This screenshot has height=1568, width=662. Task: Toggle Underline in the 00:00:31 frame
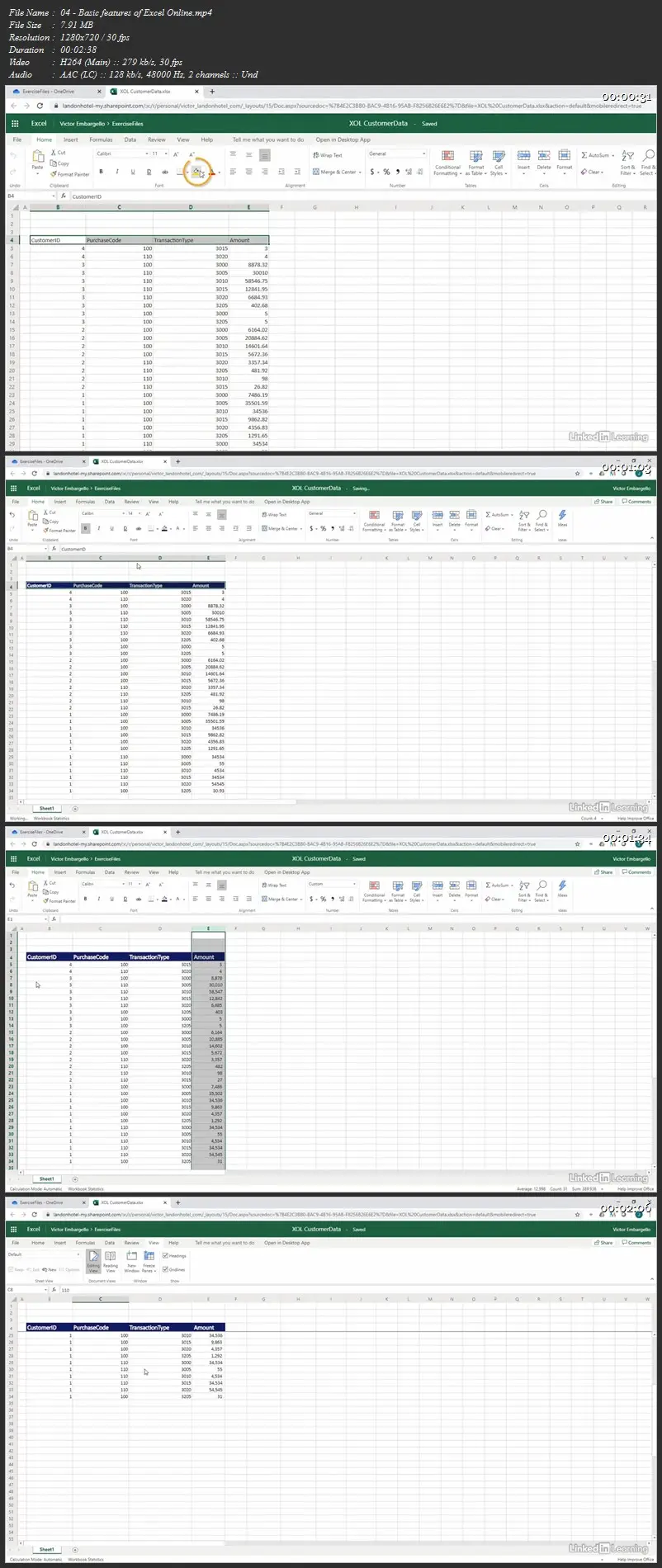point(133,172)
